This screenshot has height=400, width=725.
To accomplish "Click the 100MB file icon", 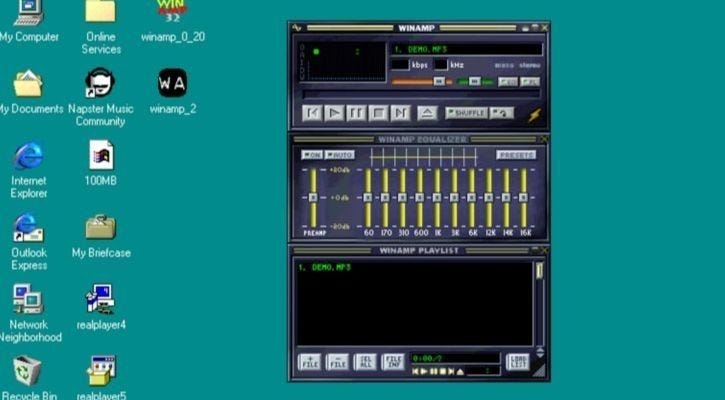I will click(x=101, y=155).
